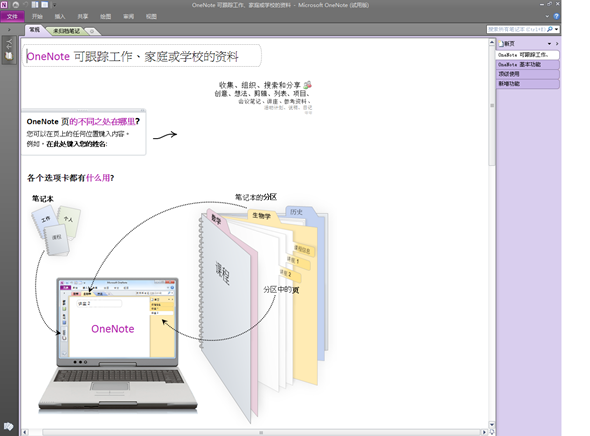Switch to Full Page View icon

(44, 5)
